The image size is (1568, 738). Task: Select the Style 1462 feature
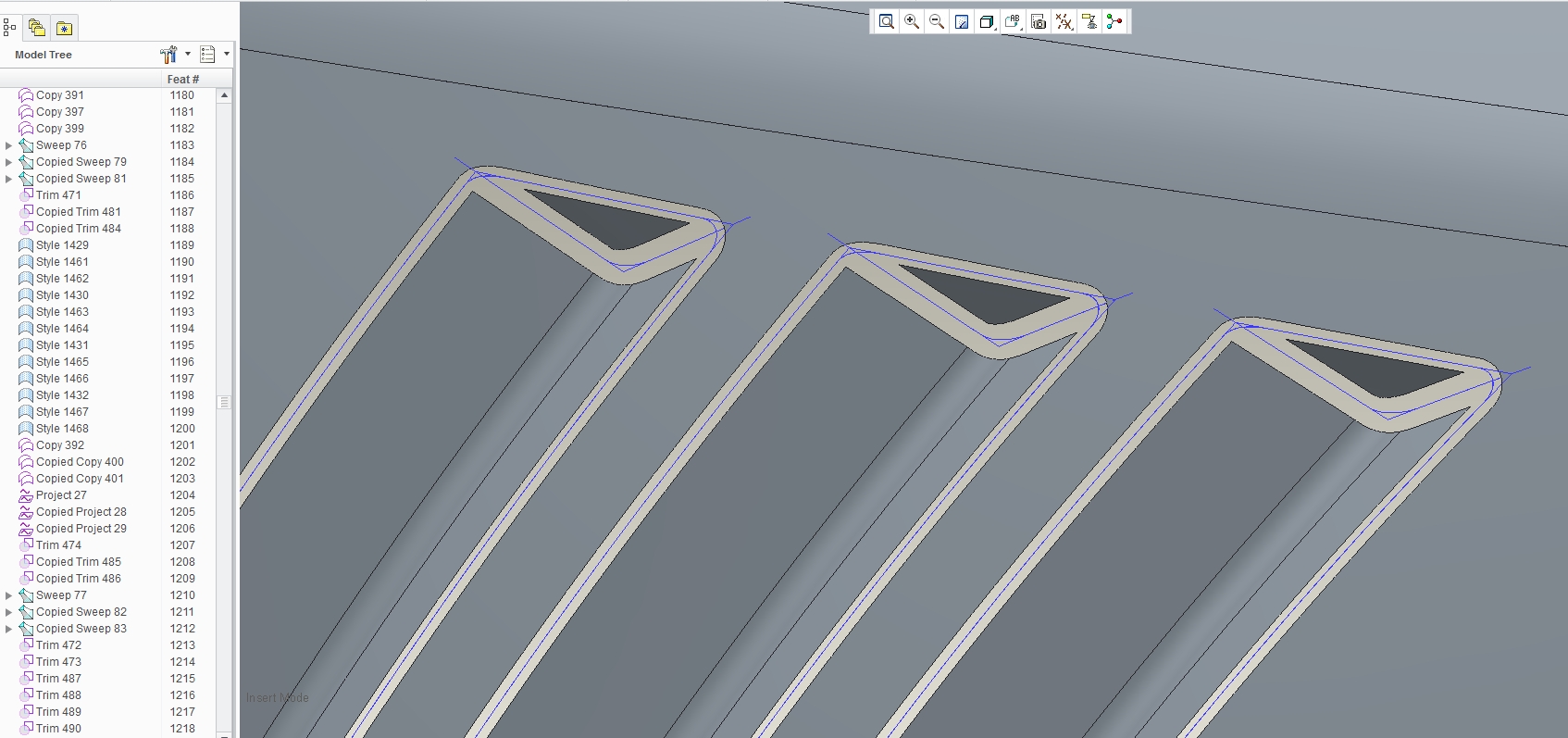pyautogui.click(x=62, y=279)
